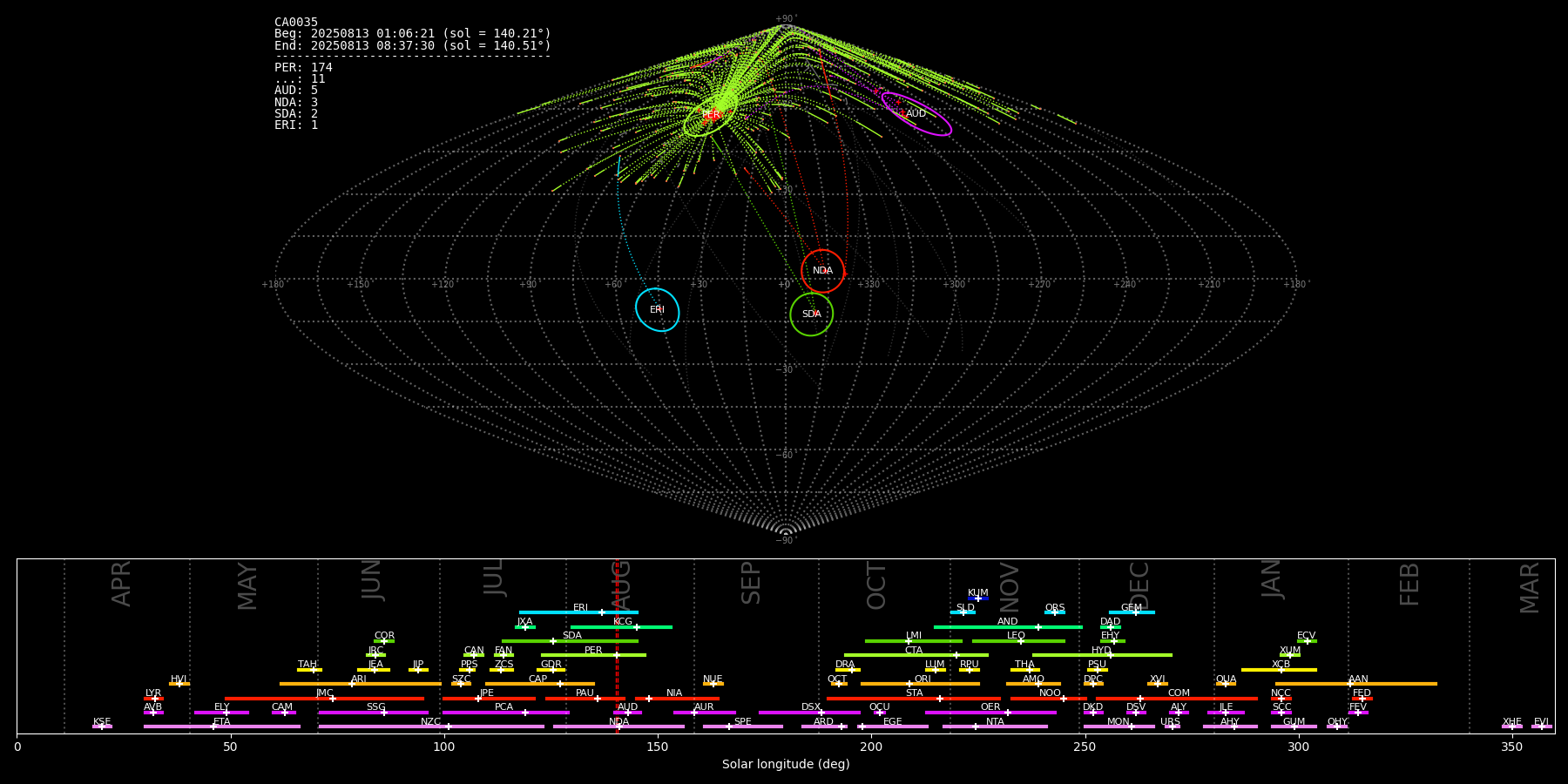
Task: Click the ERI cyan bar in timeline
Action: (x=578, y=612)
